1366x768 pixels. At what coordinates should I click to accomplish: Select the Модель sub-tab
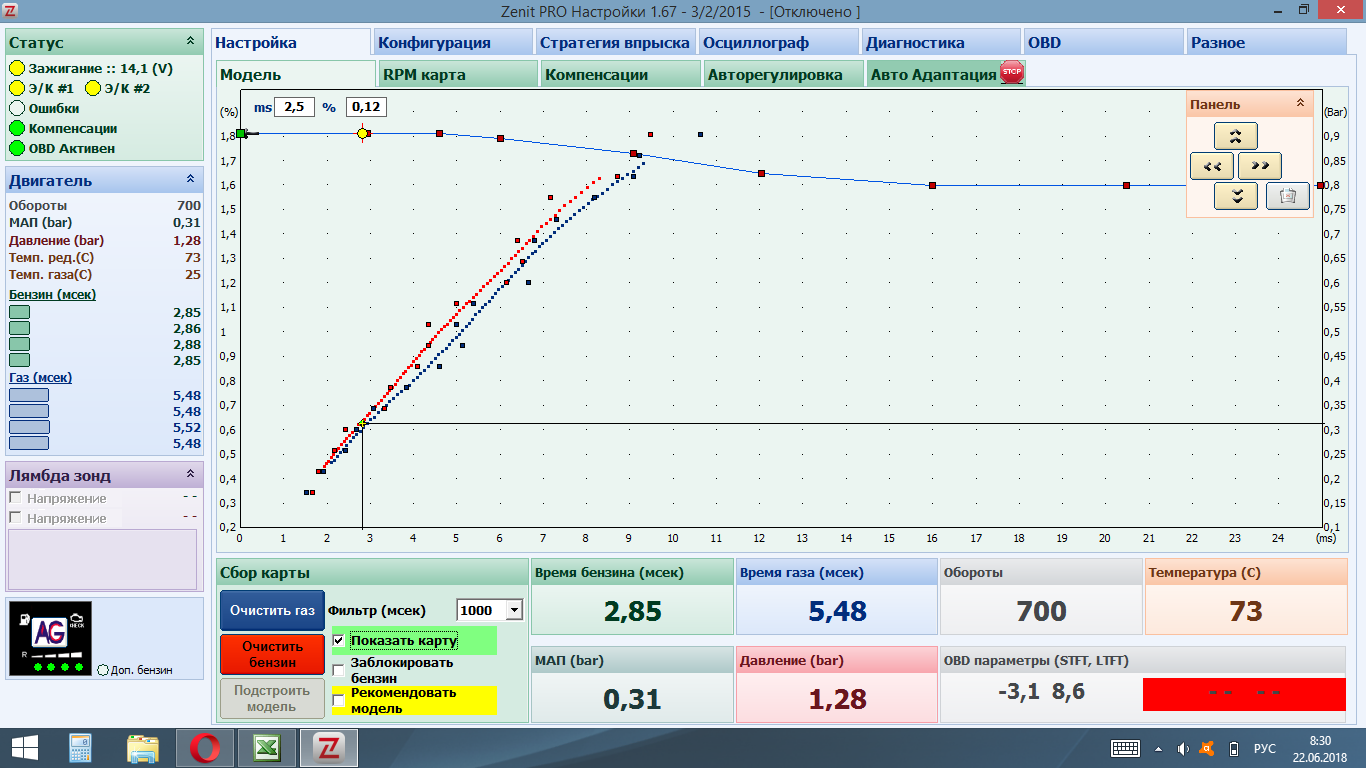click(296, 74)
